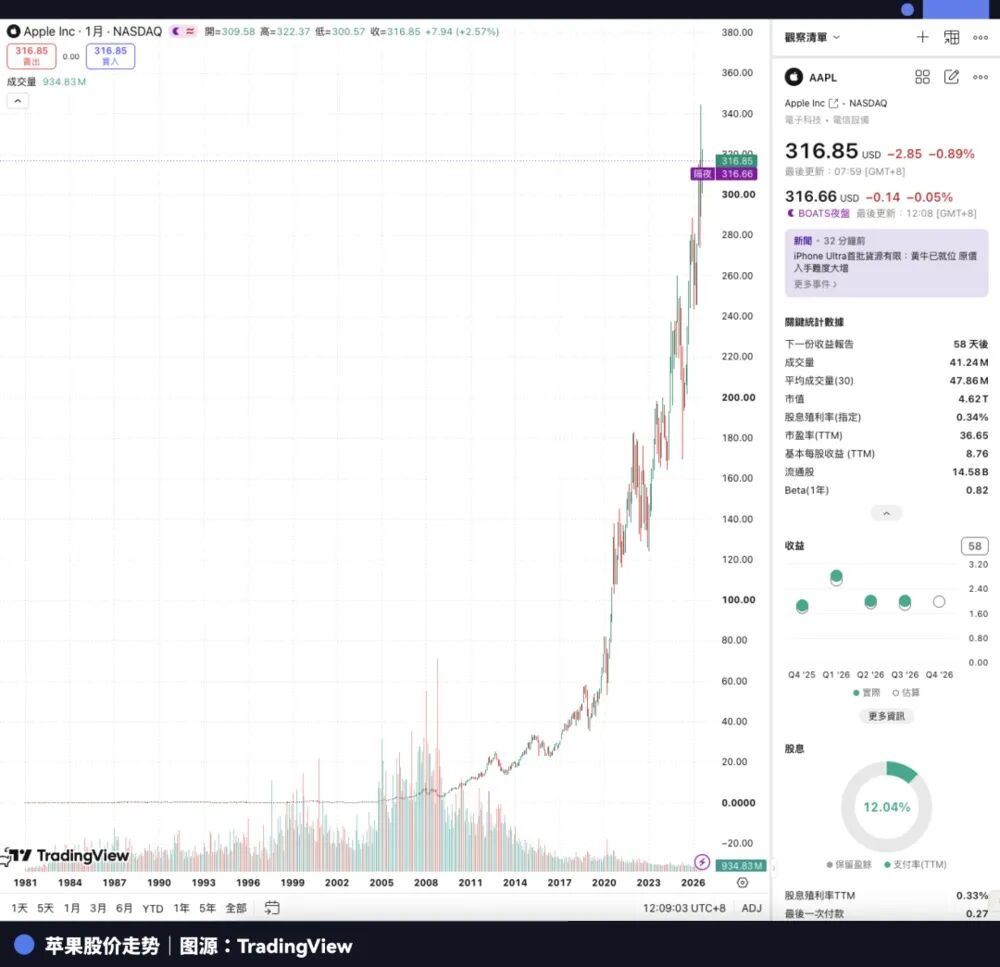
Task: Click the 316.85 sell button
Action: pyautogui.click(x=31, y=56)
